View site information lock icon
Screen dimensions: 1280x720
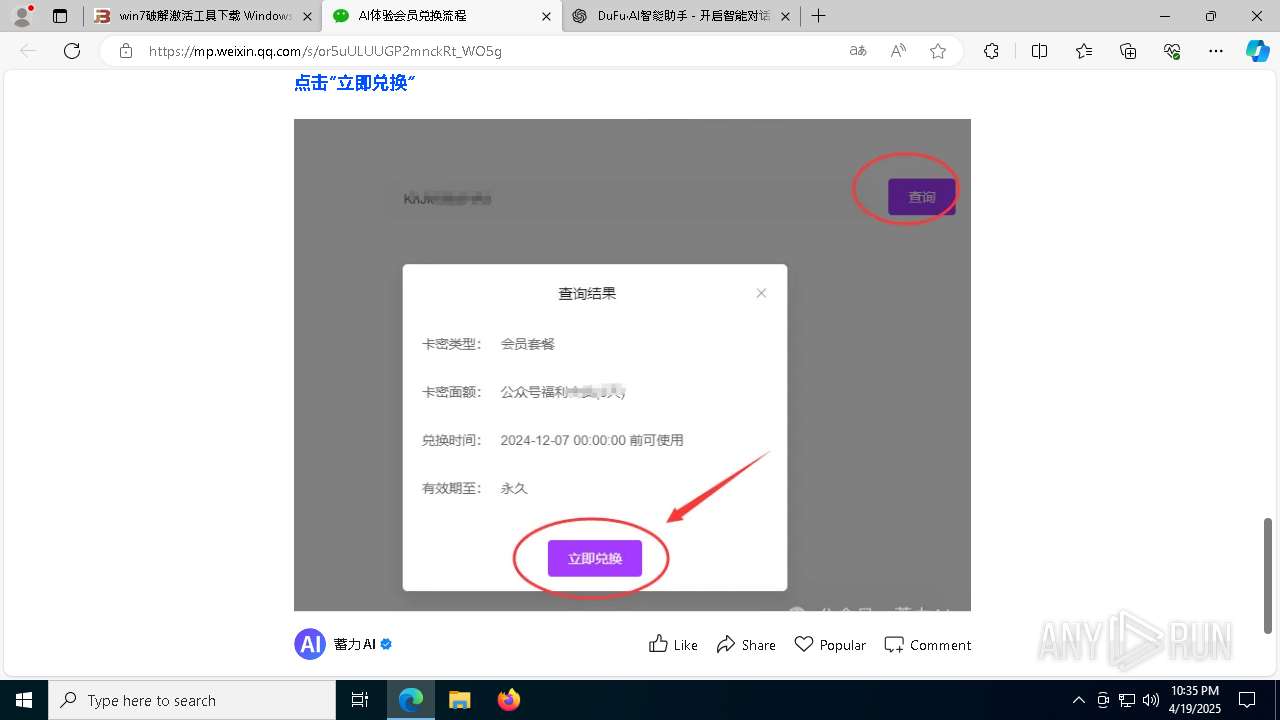pyautogui.click(x=126, y=51)
